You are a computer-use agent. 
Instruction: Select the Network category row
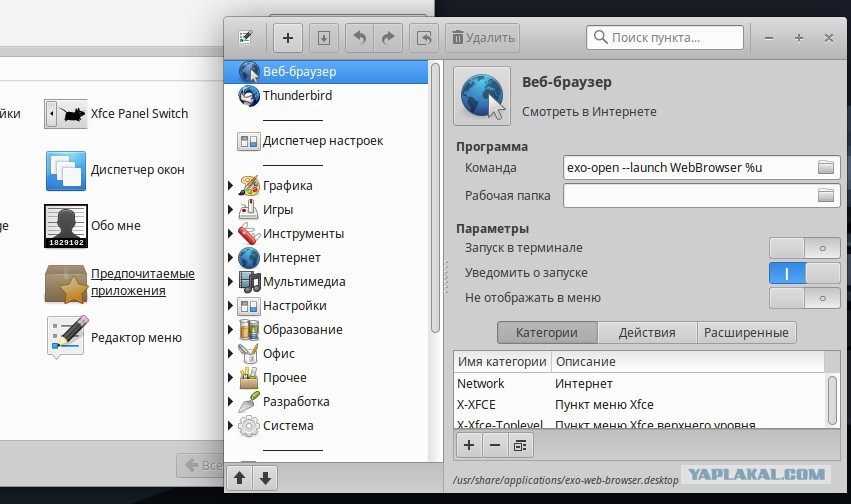(x=639, y=384)
